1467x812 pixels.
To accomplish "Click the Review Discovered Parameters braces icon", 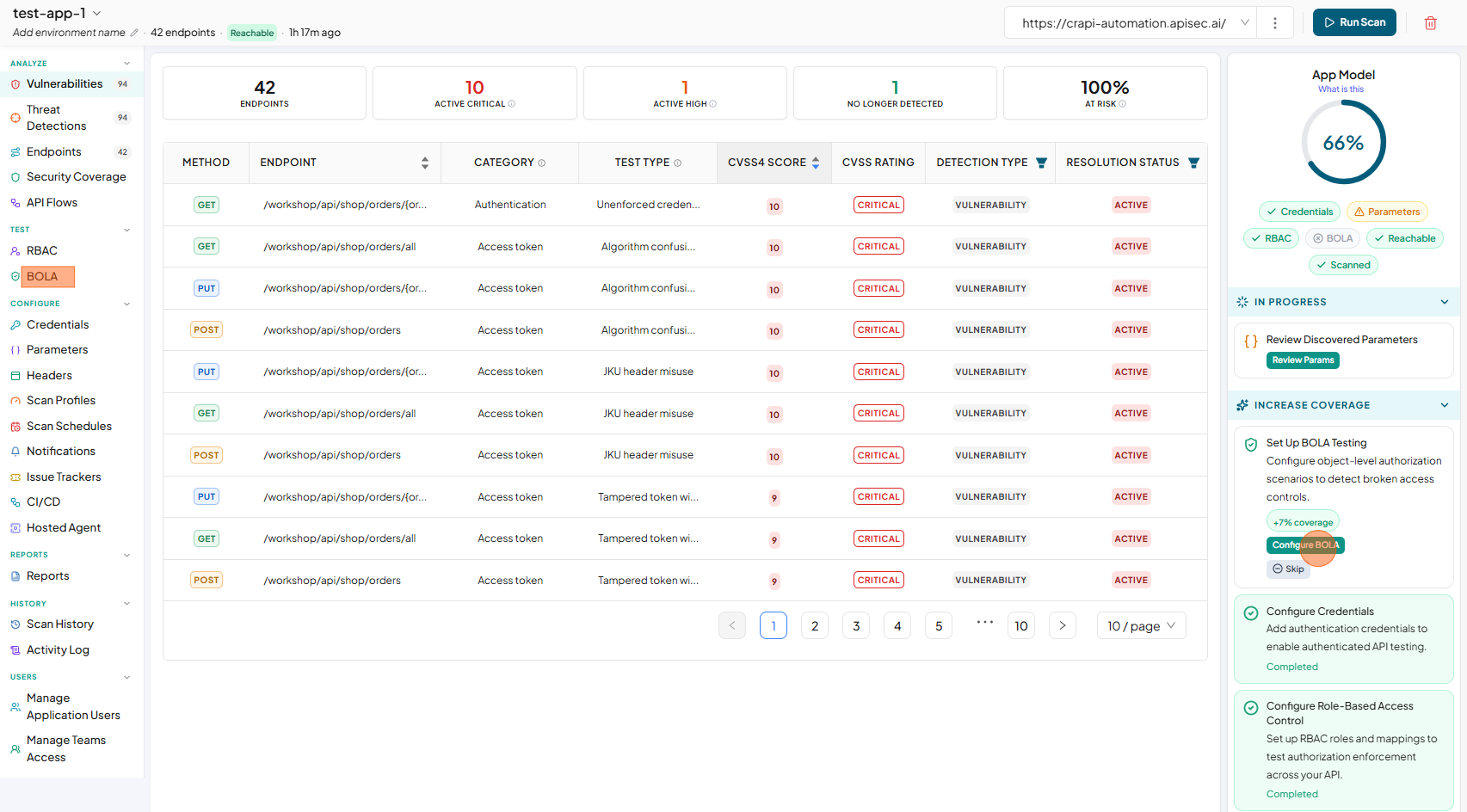I will click(x=1251, y=341).
